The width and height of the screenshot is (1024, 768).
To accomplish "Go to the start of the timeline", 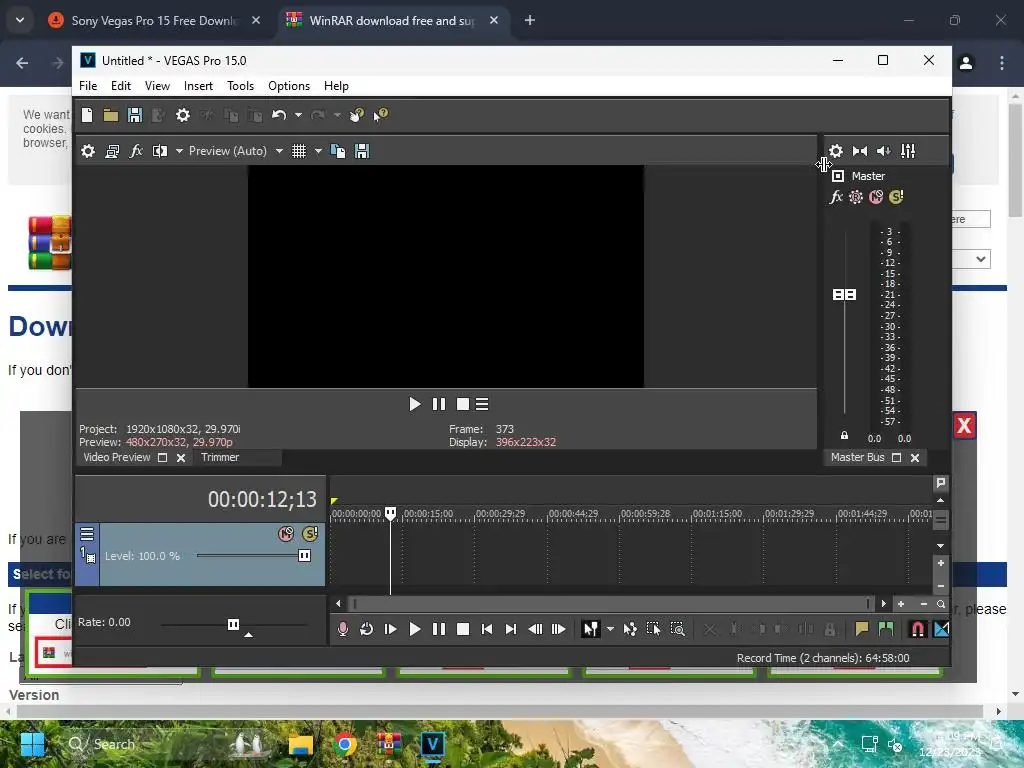I will click(487, 629).
